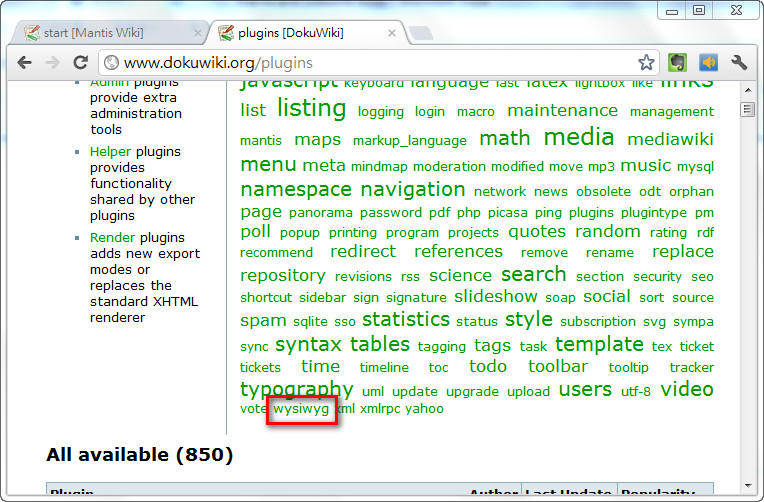Open the Evernote elephant extension

coord(677,62)
